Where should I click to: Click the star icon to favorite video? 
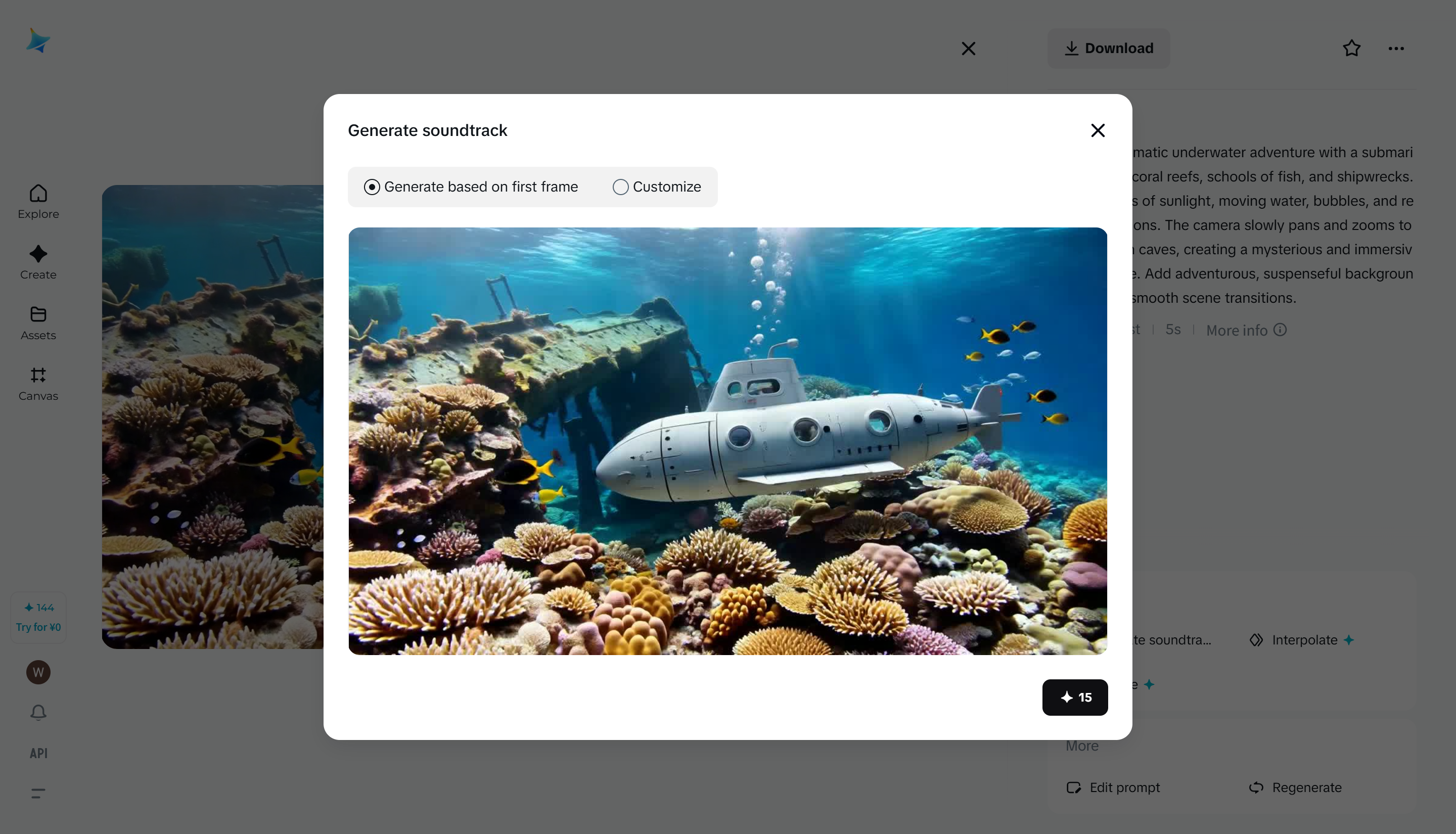[x=1351, y=48]
